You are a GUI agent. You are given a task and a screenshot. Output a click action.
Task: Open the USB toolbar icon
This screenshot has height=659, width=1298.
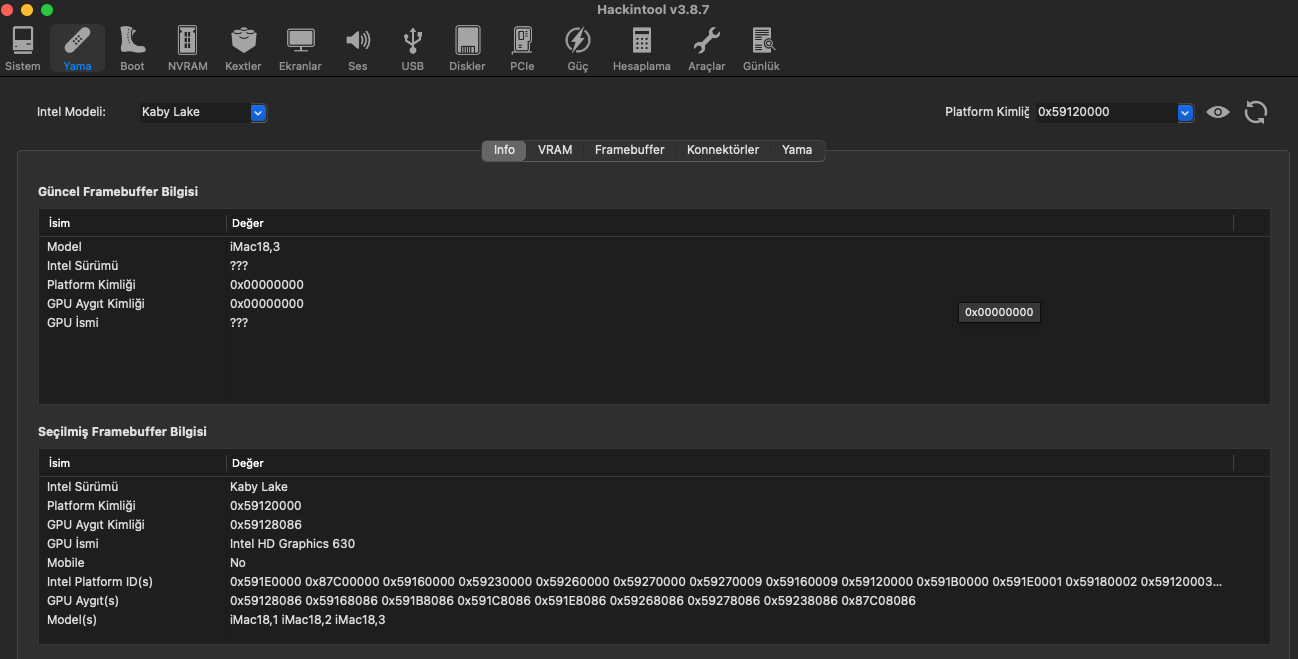pos(413,49)
